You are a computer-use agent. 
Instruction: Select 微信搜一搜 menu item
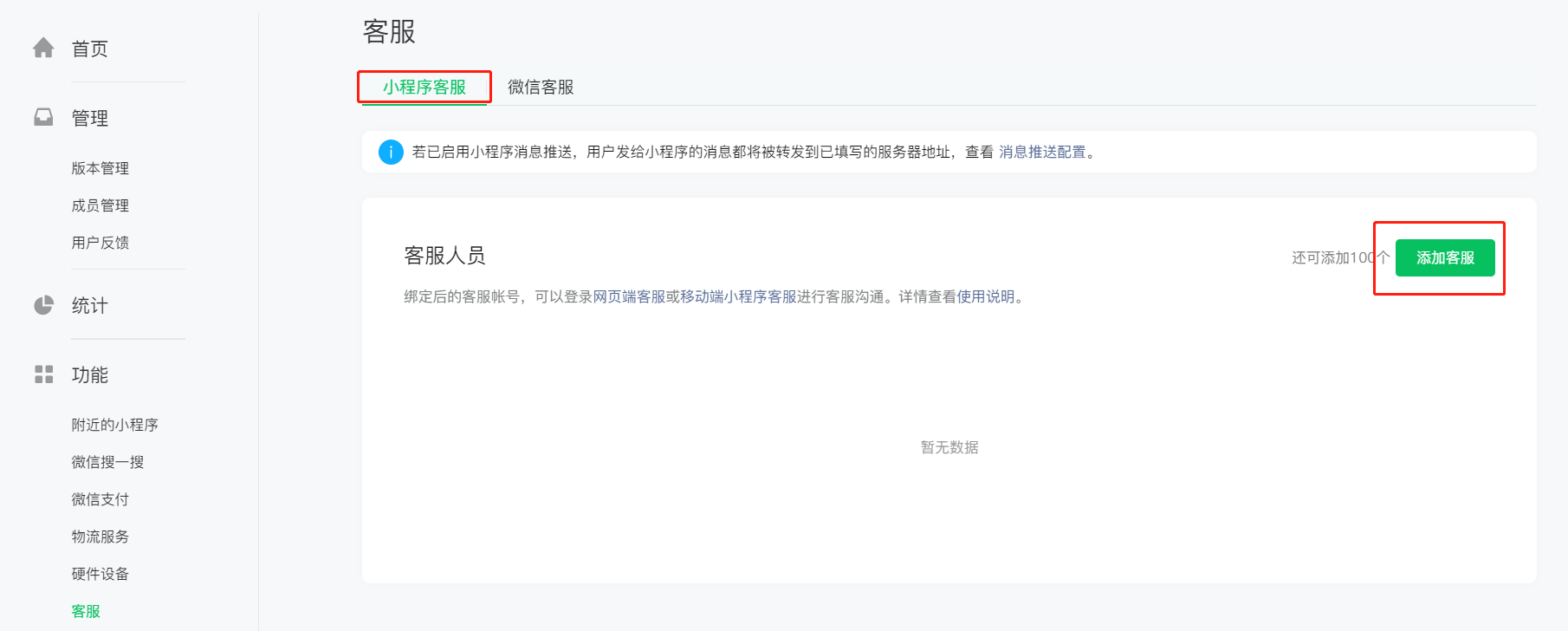[x=108, y=462]
